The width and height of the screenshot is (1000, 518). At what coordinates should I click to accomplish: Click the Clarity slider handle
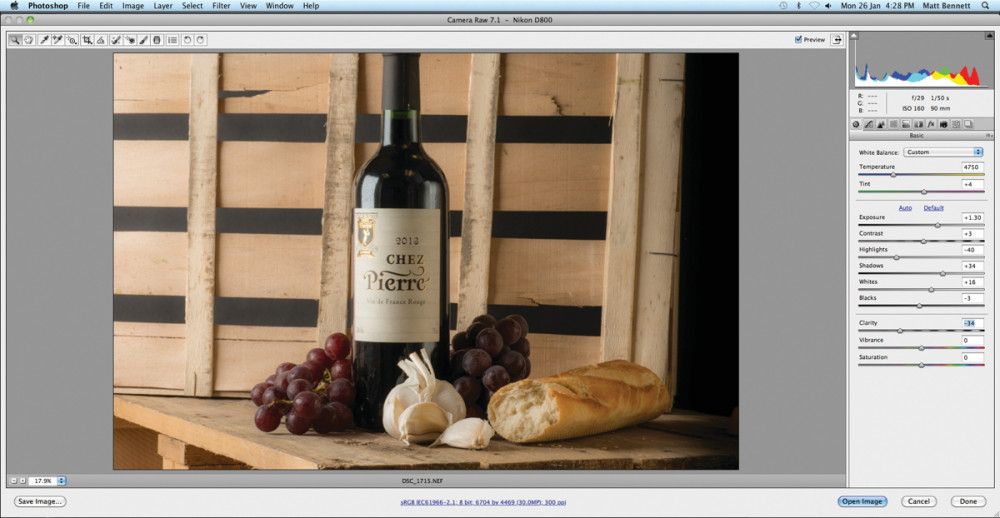(900, 331)
